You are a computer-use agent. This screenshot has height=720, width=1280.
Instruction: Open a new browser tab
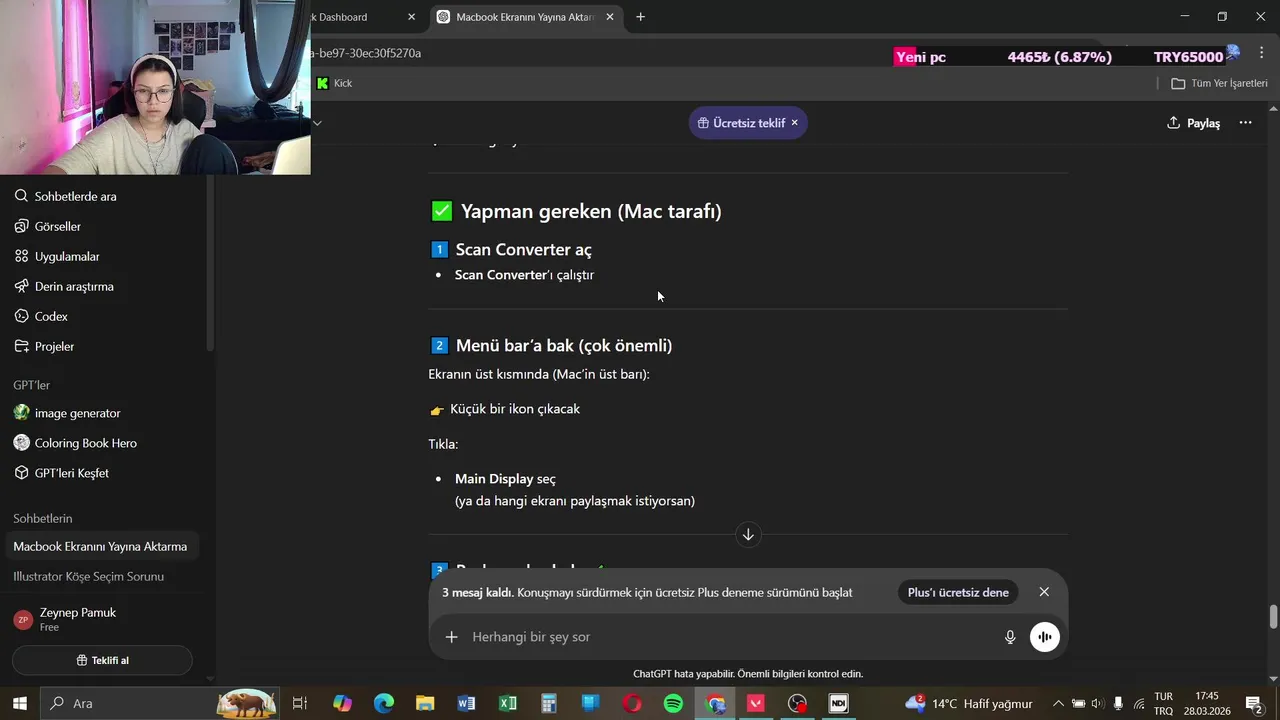pos(640,17)
